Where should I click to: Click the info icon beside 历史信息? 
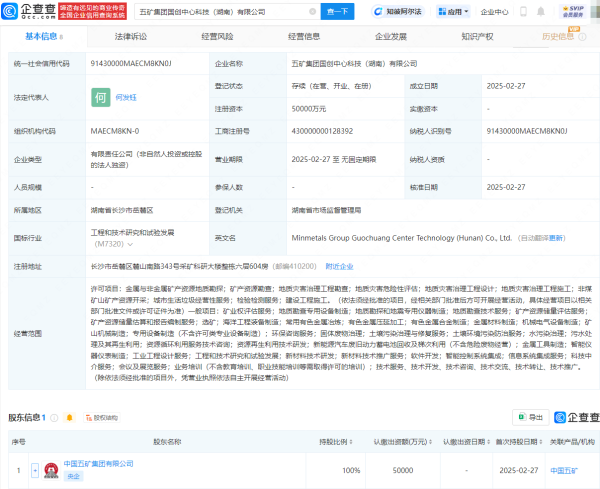[582, 37]
